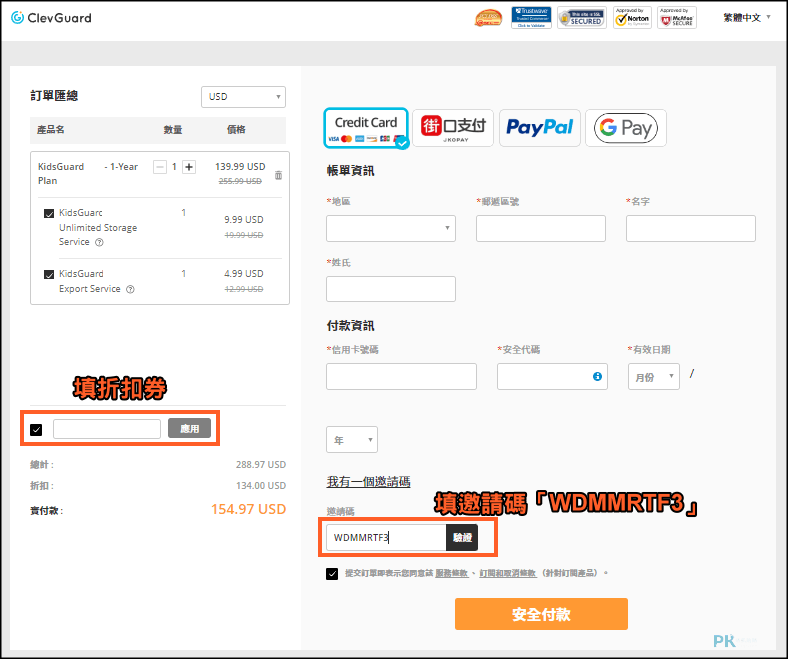Image resolution: width=788 pixels, height=659 pixels.
Task: Toggle the coupon code checkbox
Action: pos(36,430)
